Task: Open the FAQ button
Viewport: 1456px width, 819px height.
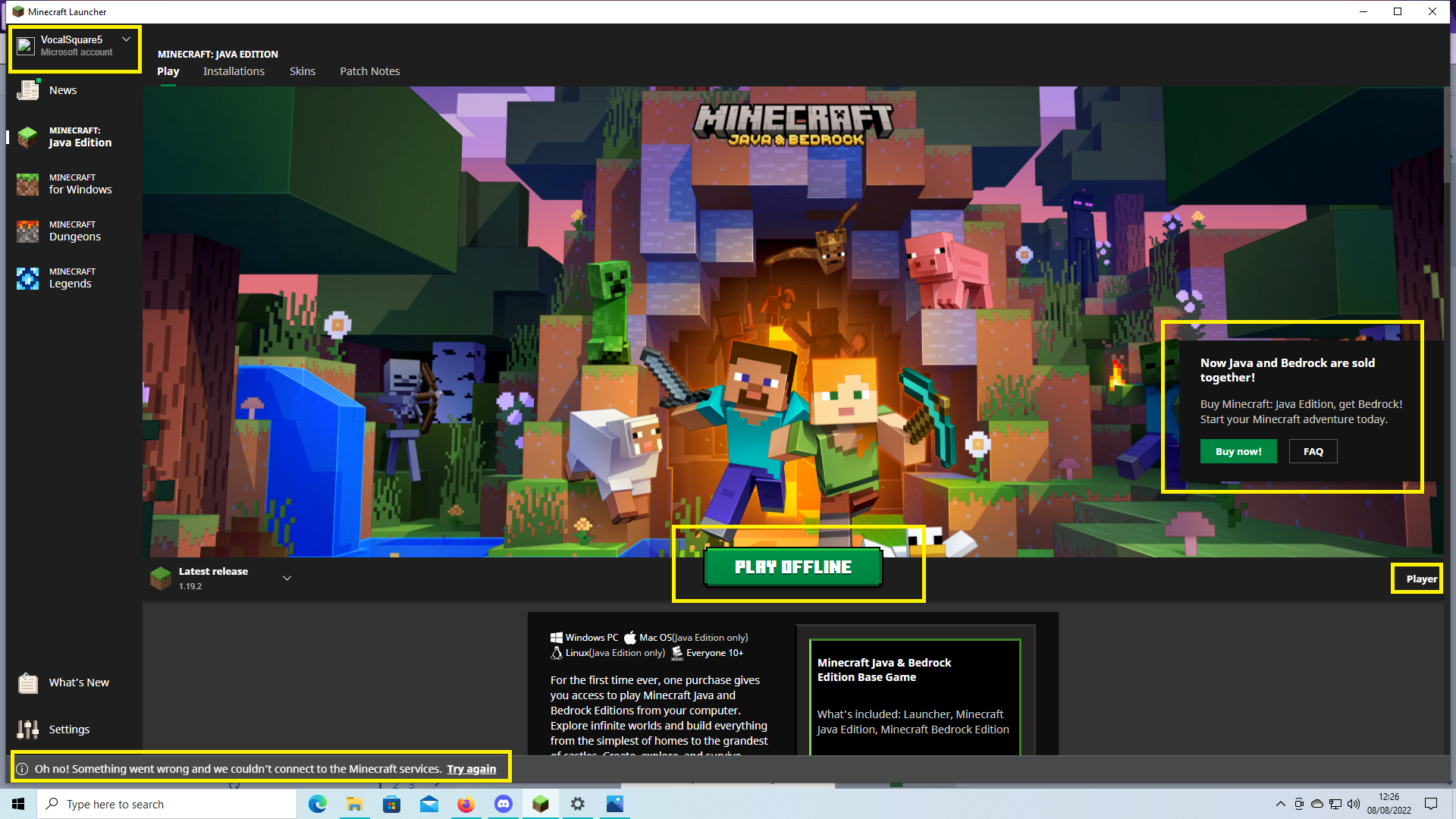Action: point(1313,451)
